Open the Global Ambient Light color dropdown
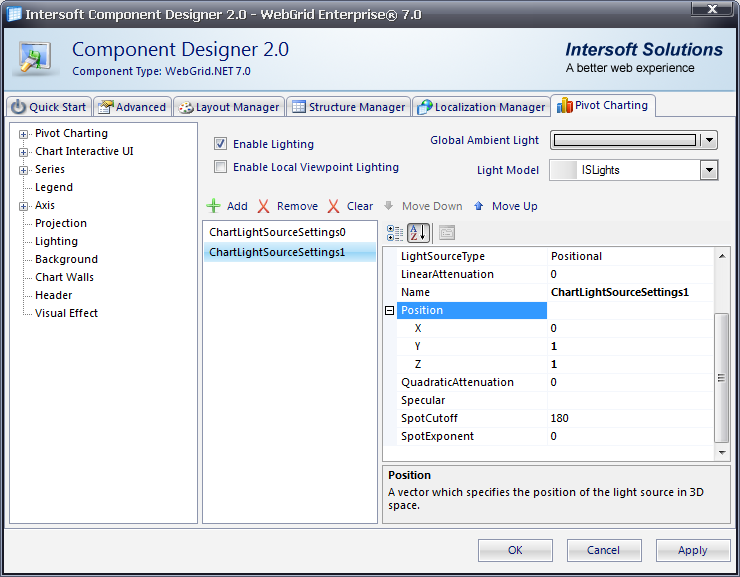Viewport: 740px width, 577px height. tap(709, 141)
